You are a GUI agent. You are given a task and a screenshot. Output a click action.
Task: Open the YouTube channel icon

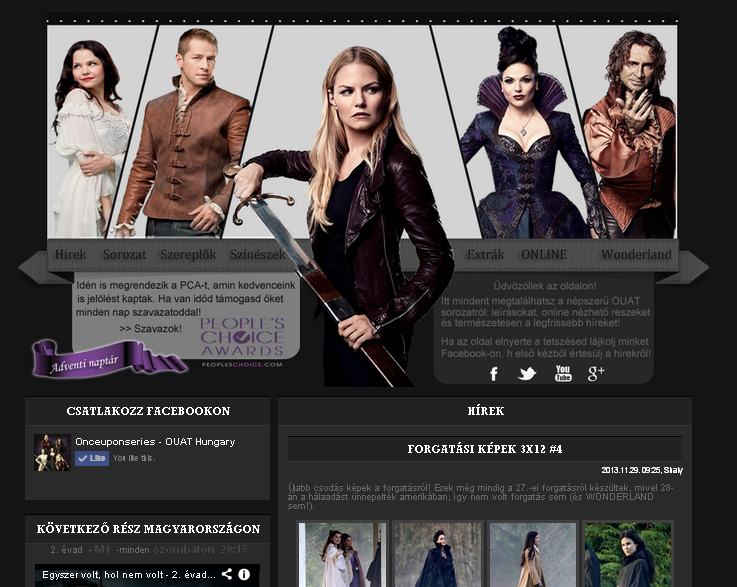[x=563, y=373]
